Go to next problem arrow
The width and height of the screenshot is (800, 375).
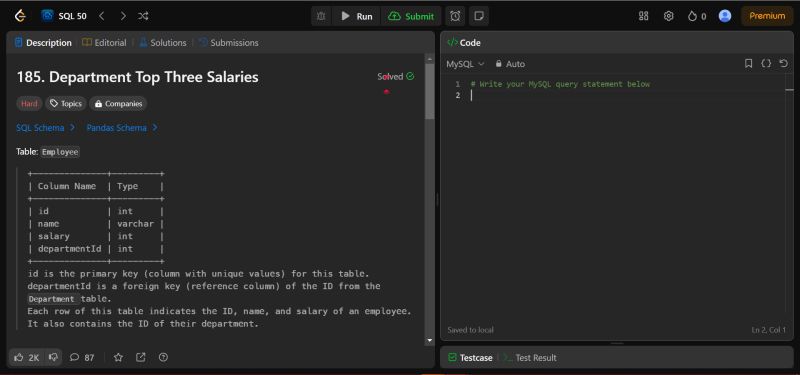122,16
